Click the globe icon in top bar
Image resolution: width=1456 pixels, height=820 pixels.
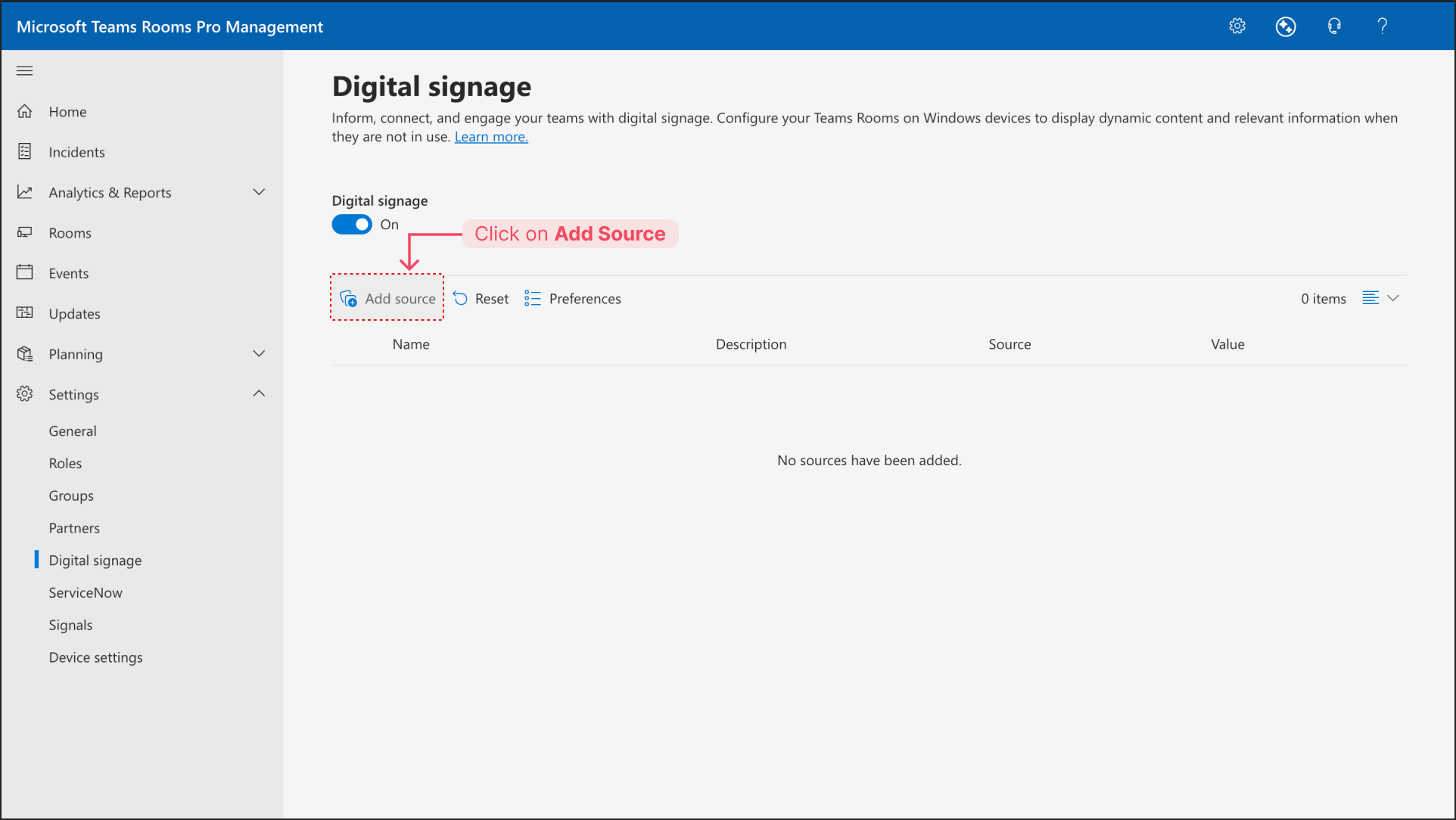(x=1286, y=26)
